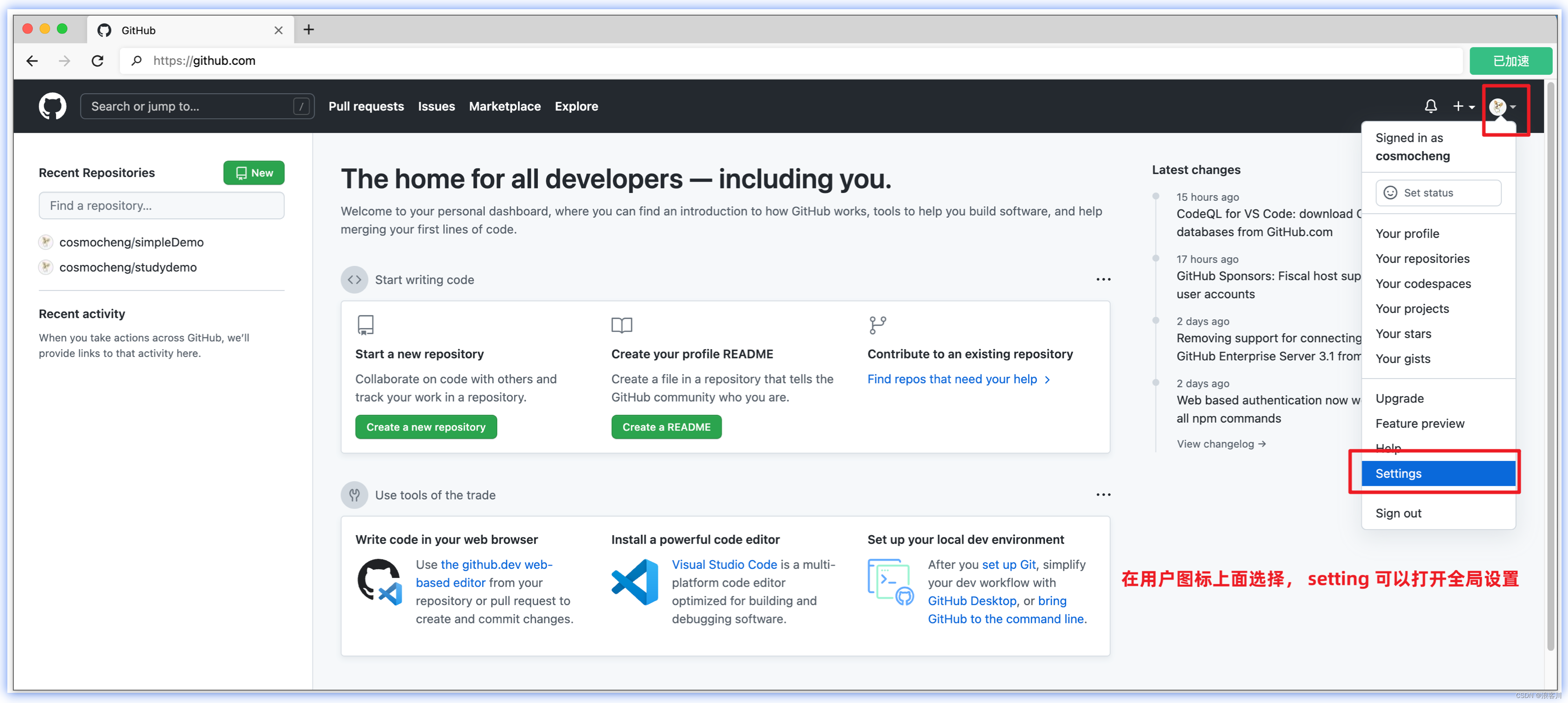Focus the Find a repository field
Image resolution: width=1568 pixels, height=703 pixels.
click(161, 206)
